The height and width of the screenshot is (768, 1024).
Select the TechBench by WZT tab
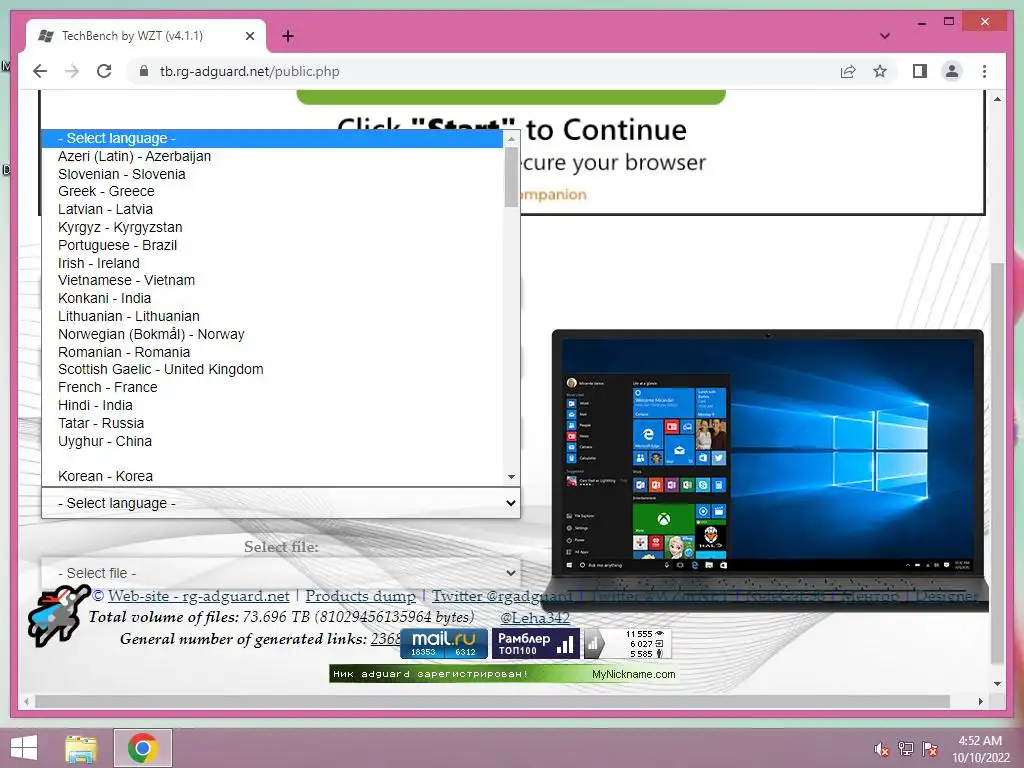tap(146, 36)
